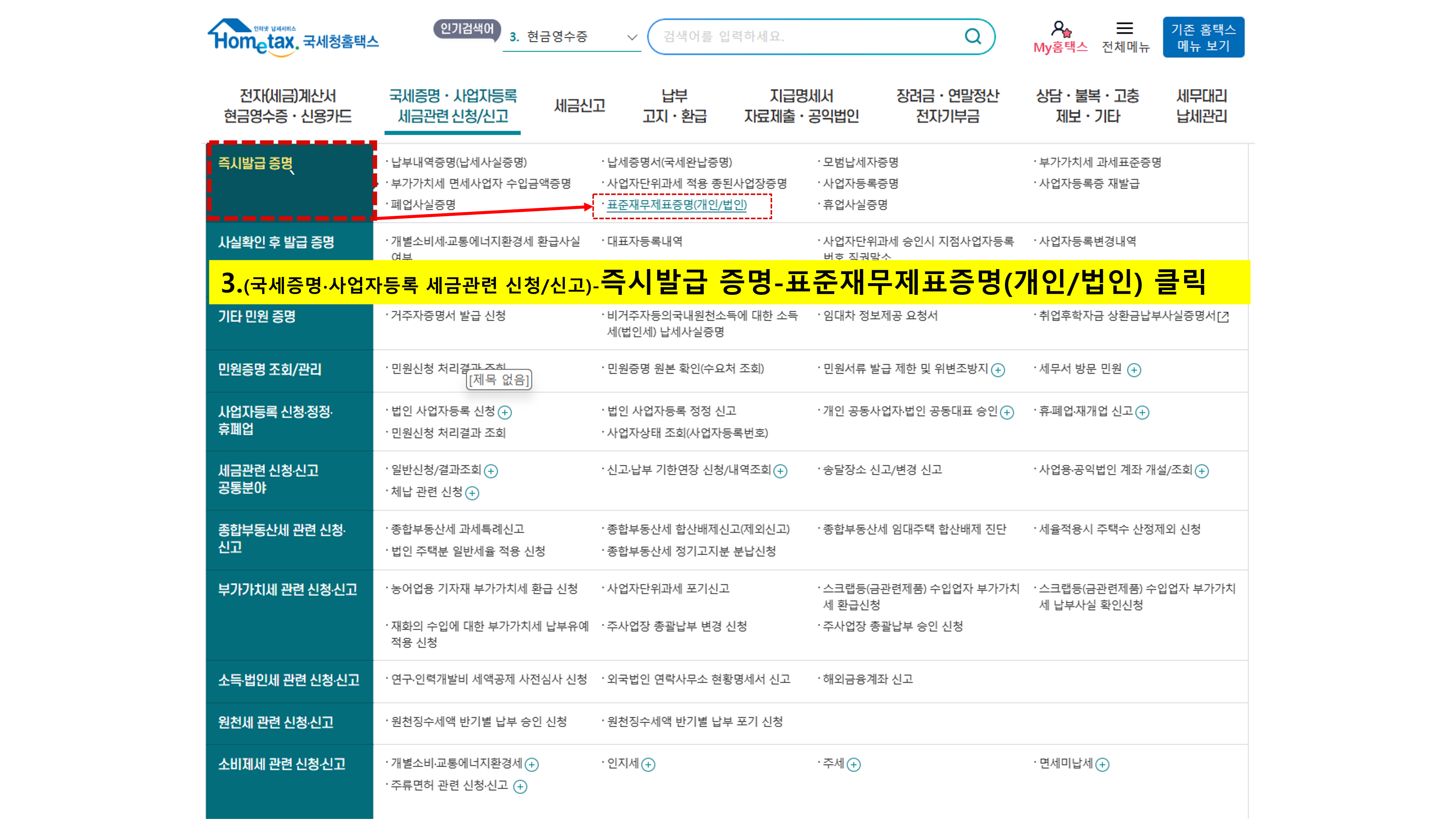The image size is (1456, 819).
Task: Select 즉시발급 증명 sidebar category
Action: (x=256, y=163)
